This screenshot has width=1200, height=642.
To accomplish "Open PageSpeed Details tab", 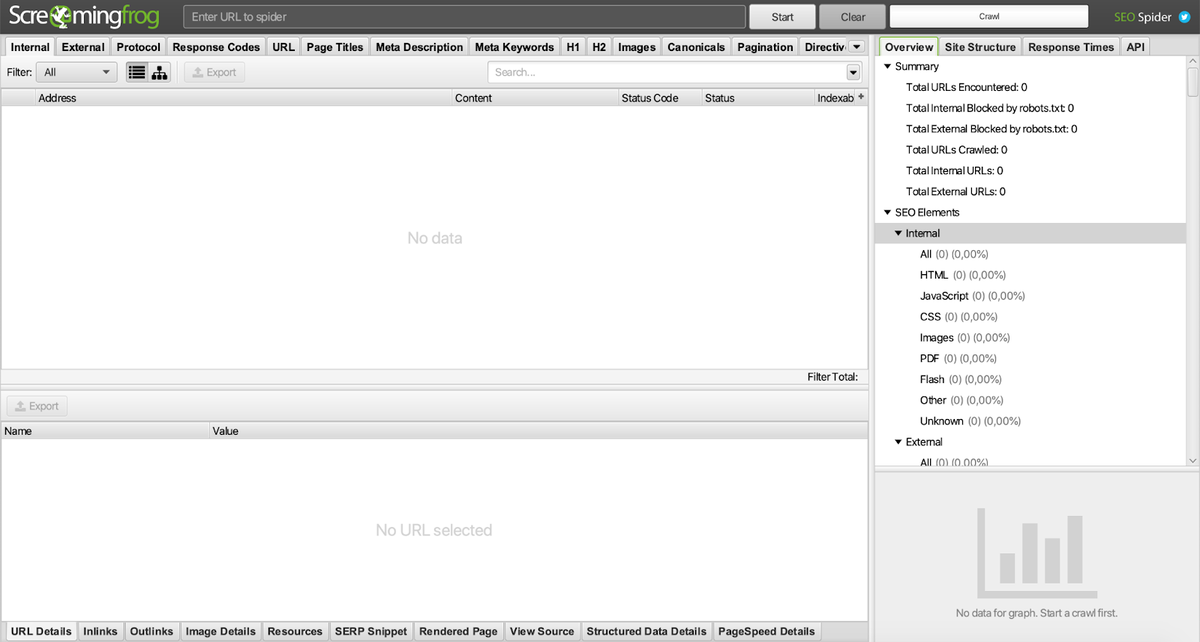I will 767,631.
